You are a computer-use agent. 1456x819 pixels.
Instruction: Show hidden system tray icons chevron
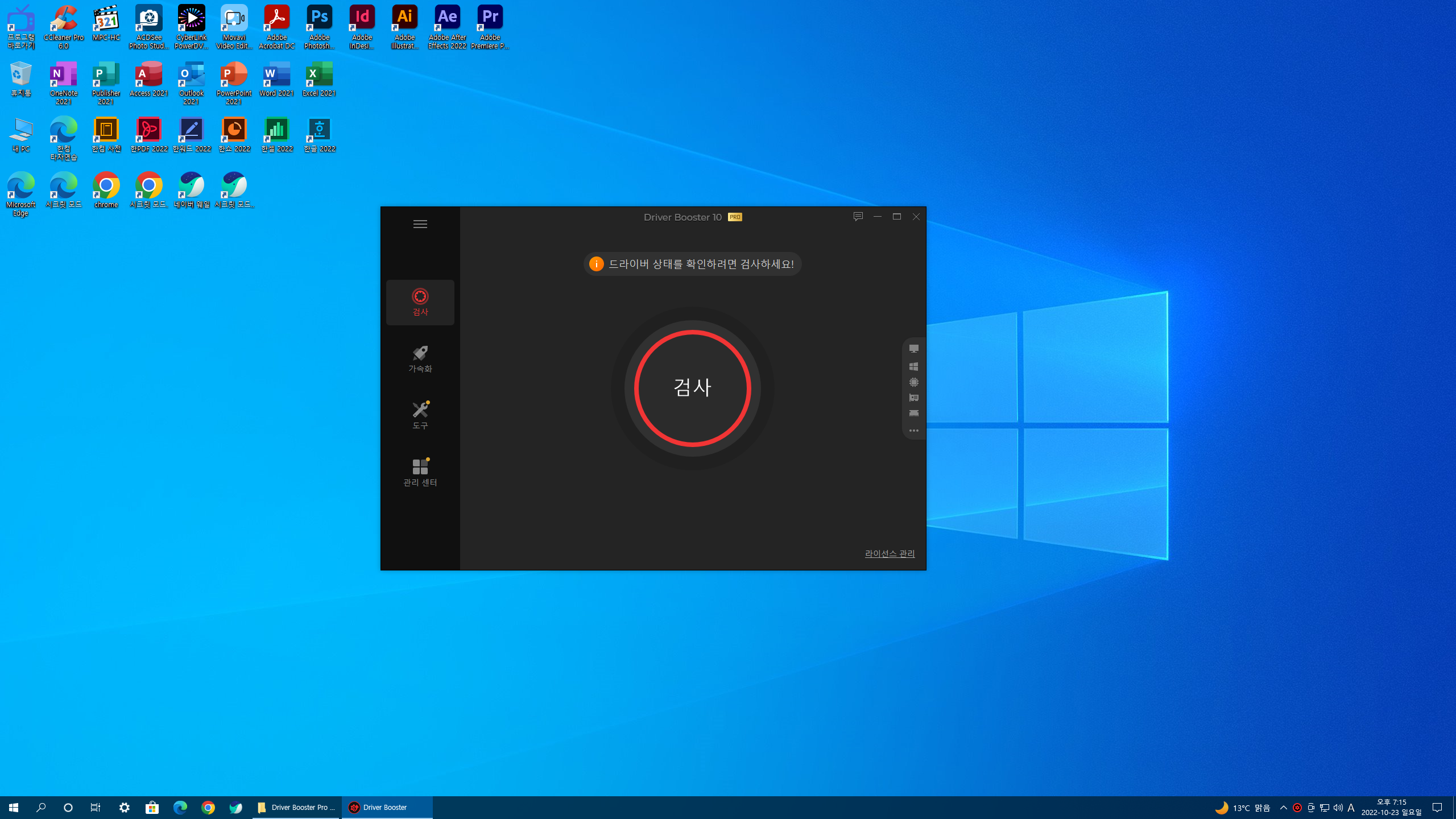(x=1283, y=808)
